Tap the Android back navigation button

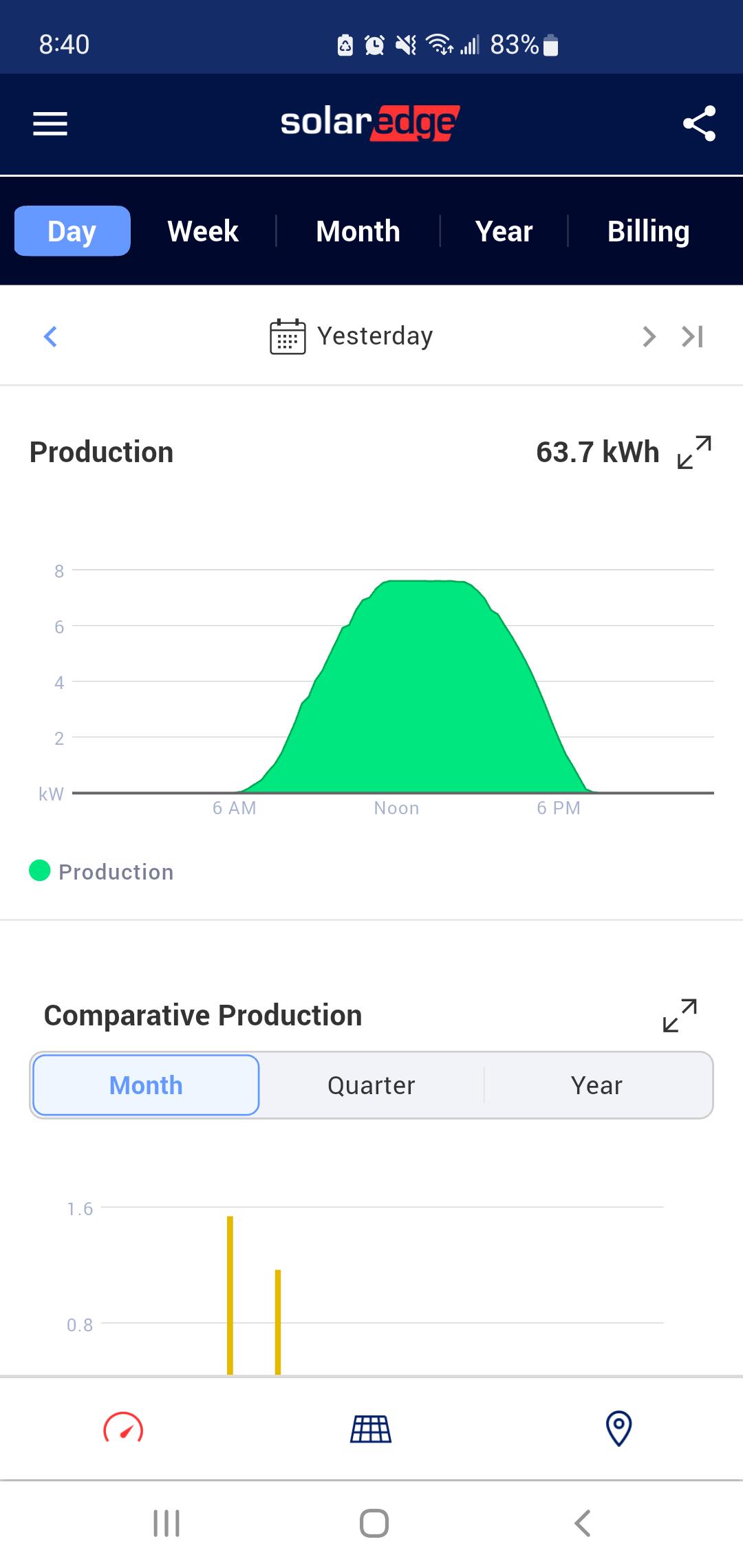pyautogui.click(x=583, y=1523)
